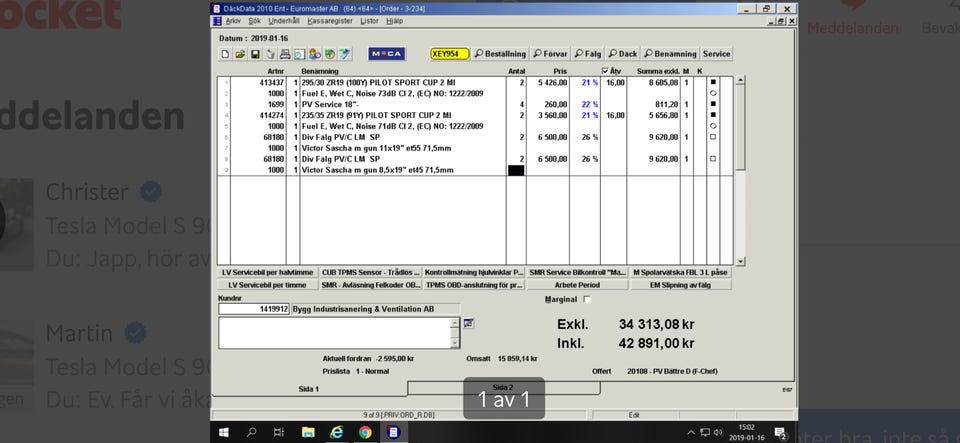
Task: Click the Beställning search button
Action: pos(500,54)
